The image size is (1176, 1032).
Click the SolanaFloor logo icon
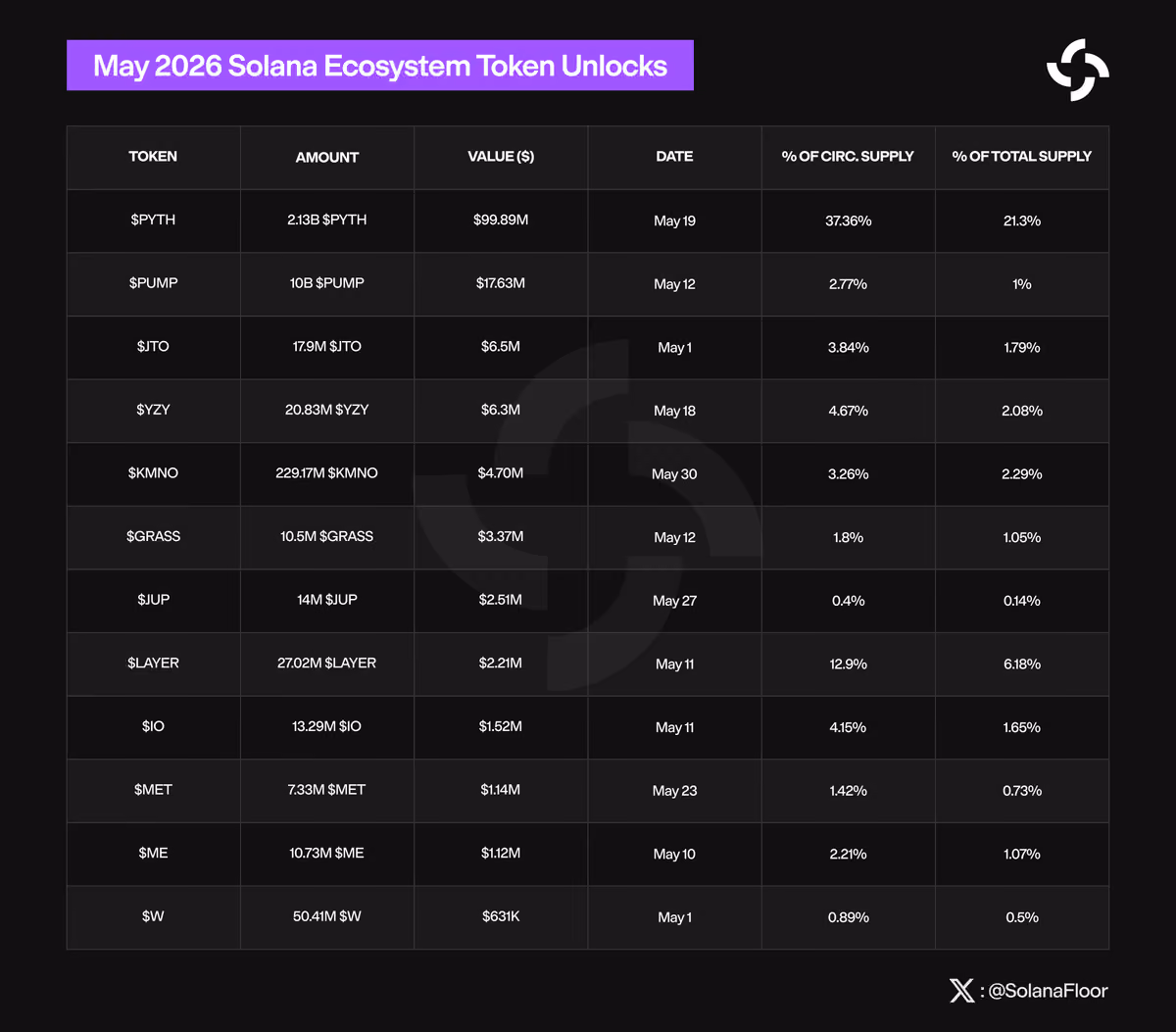coord(1078,70)
